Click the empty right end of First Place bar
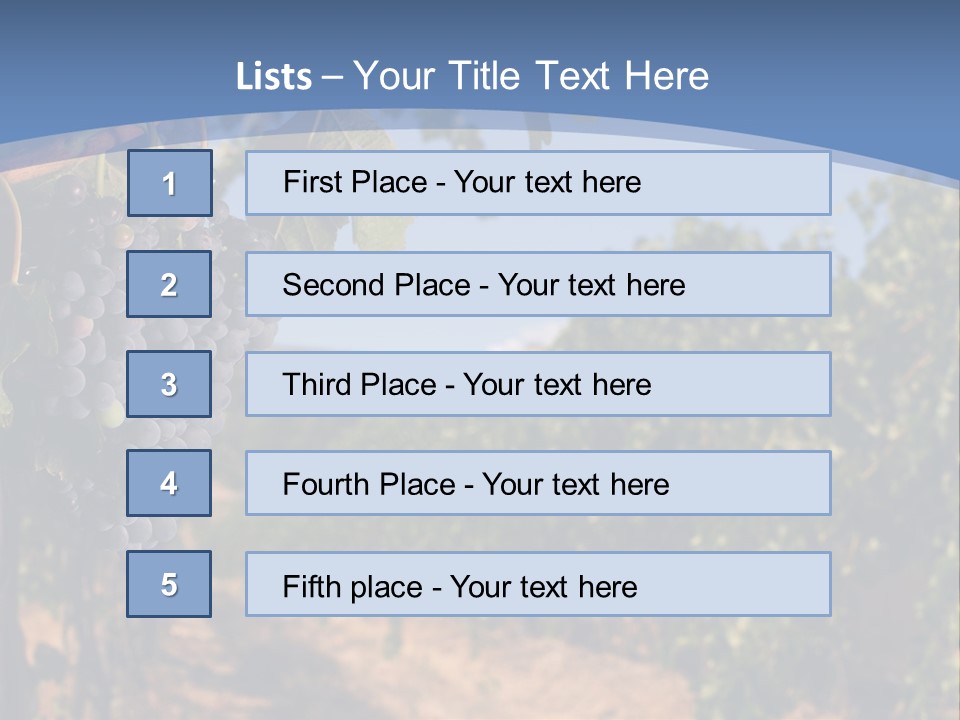This screenshot has width=960, height=720. coord(760,183)
